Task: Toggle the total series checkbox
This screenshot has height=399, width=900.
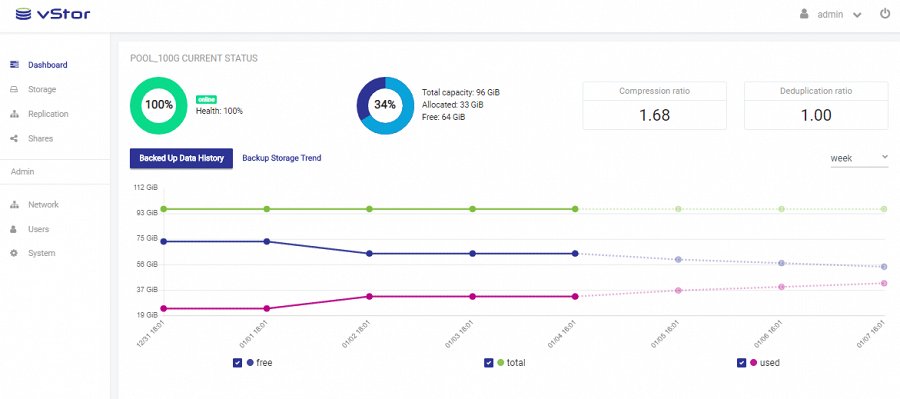Action: tap(488, 363)
